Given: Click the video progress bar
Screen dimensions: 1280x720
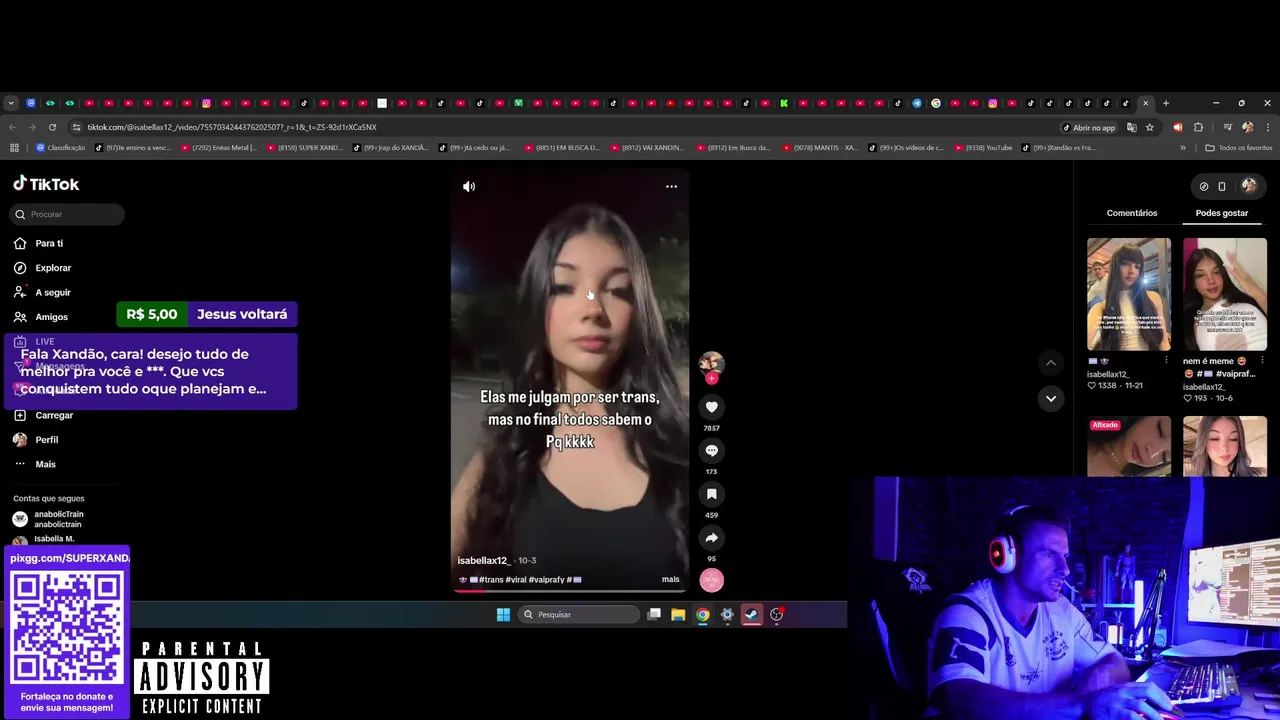Looking at the screenshot, I should (570, 591).
